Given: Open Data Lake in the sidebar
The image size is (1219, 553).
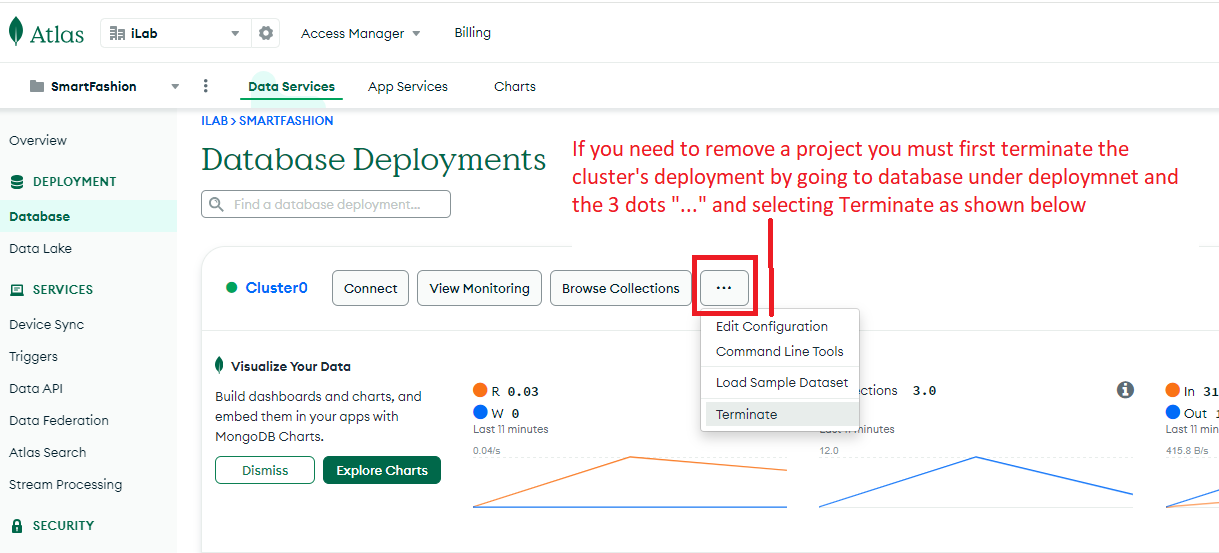Looking at the screenshot, I should coord(41,248).
